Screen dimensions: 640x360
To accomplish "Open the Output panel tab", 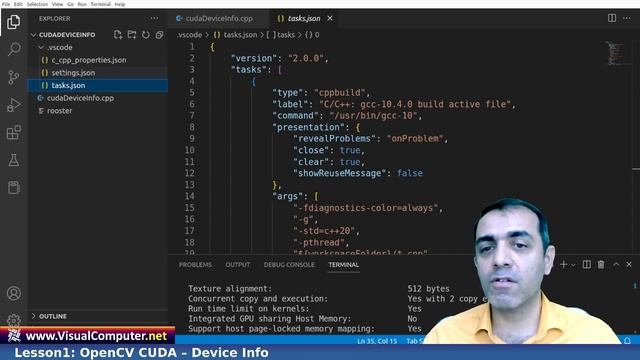I will (x=238, y=264).
